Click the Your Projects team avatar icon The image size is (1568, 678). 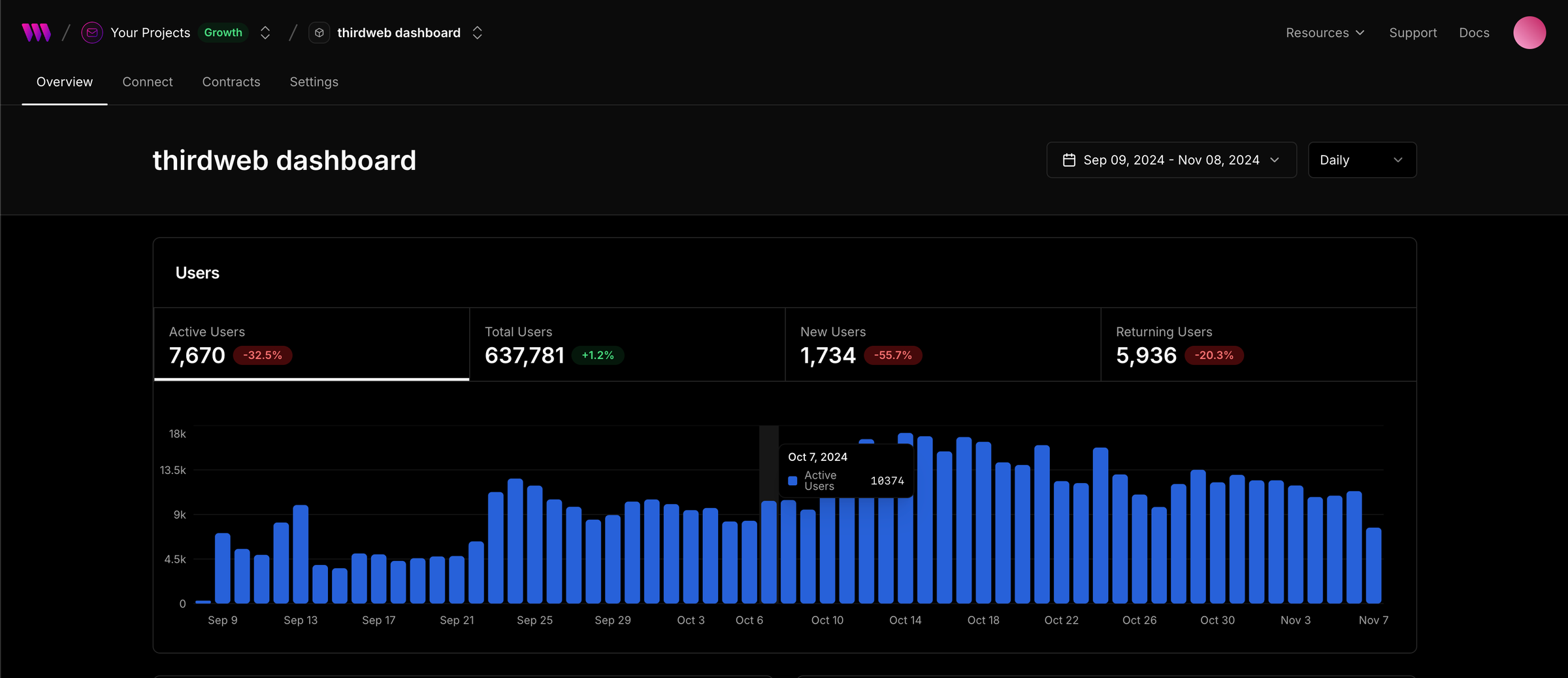pos(91,33)
